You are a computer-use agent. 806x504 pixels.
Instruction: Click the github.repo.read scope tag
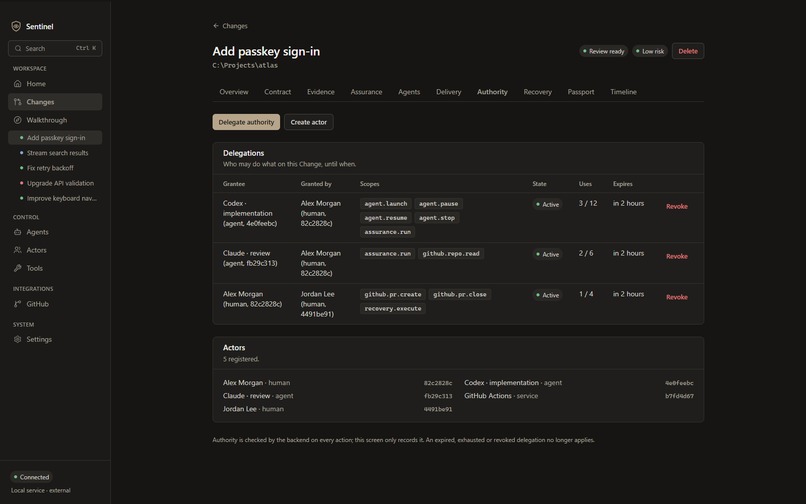451,254
